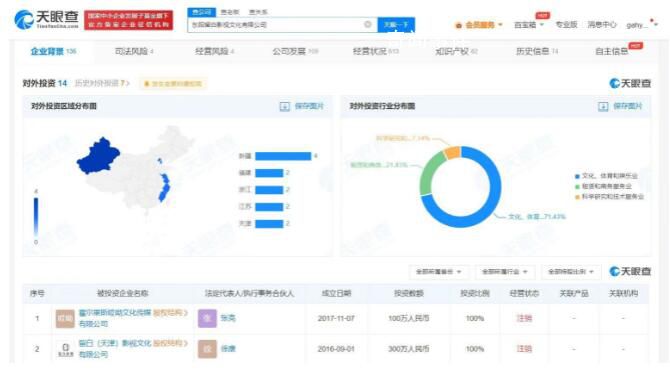Click the orange donut chart segment
The height and width of the screenshot is (387, 670).
452,152
